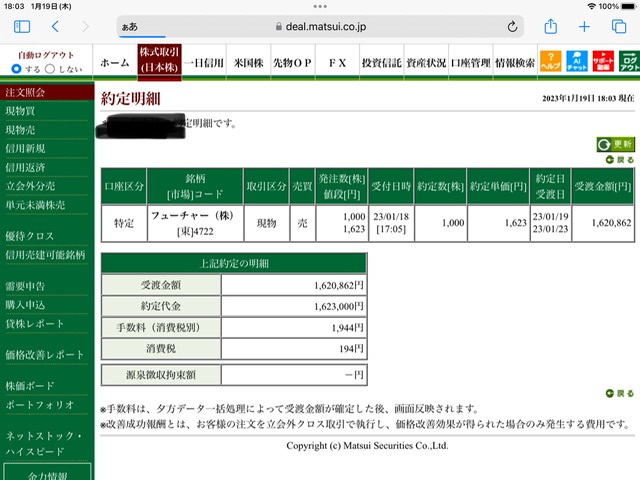This screenshot has width=640, height=480.
Task: Select 株価ボード in the sidebar
Action: point(30,386)
